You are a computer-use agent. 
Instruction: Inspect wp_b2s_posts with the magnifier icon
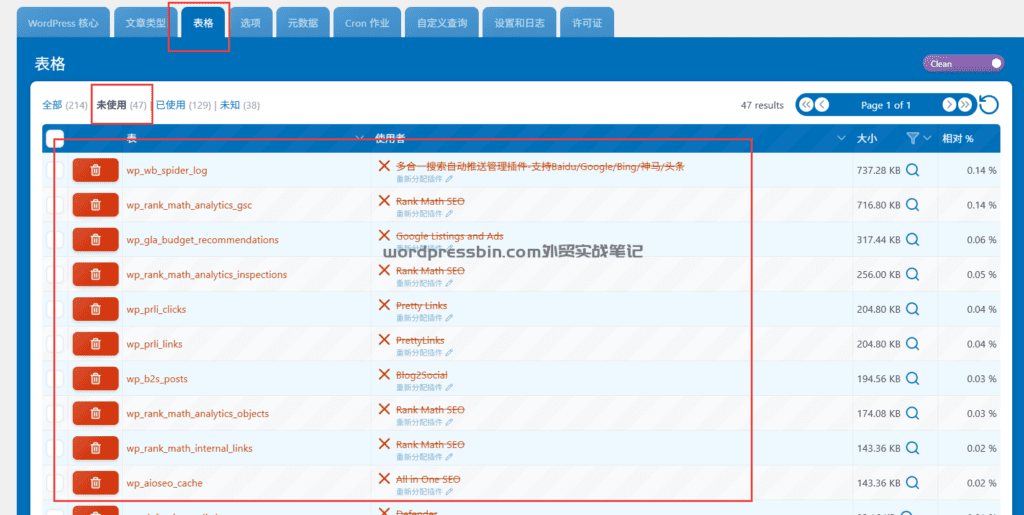click(913, 379)
